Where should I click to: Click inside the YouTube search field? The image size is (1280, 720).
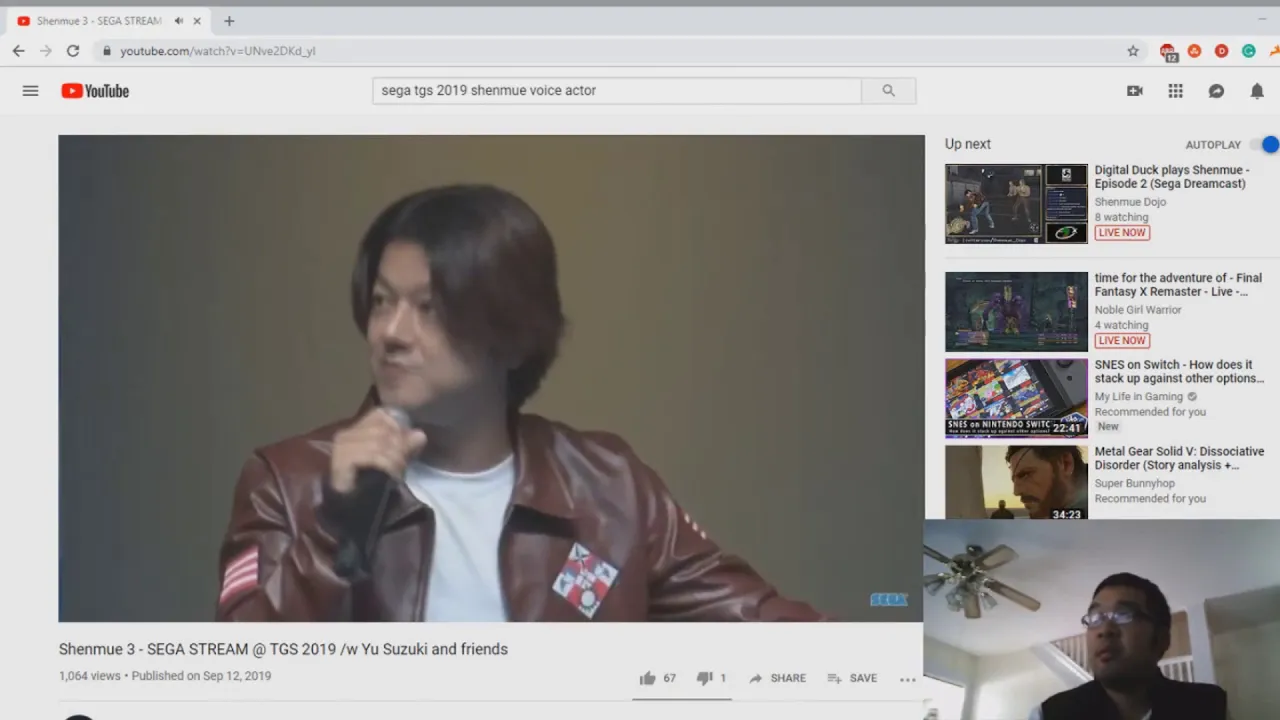click(x=617, y=90)
